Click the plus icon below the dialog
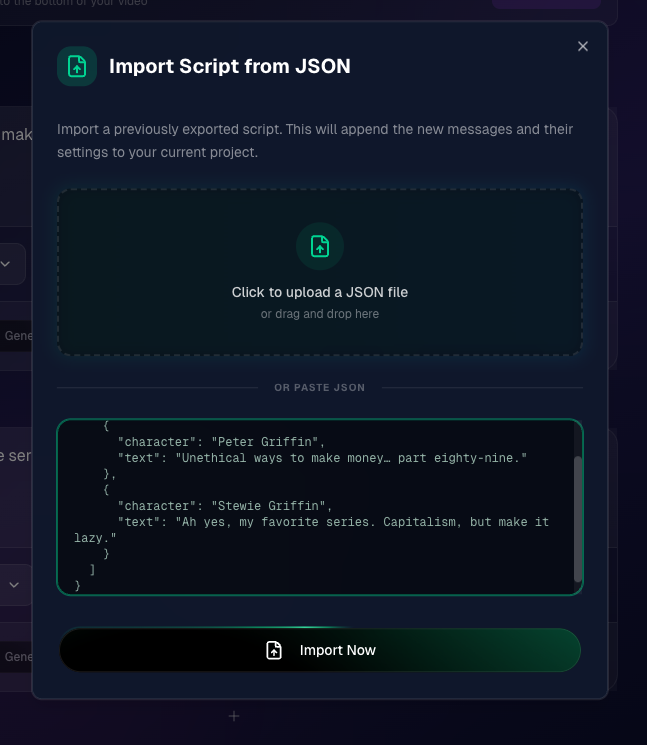647x745 pixels. point(234,716)
